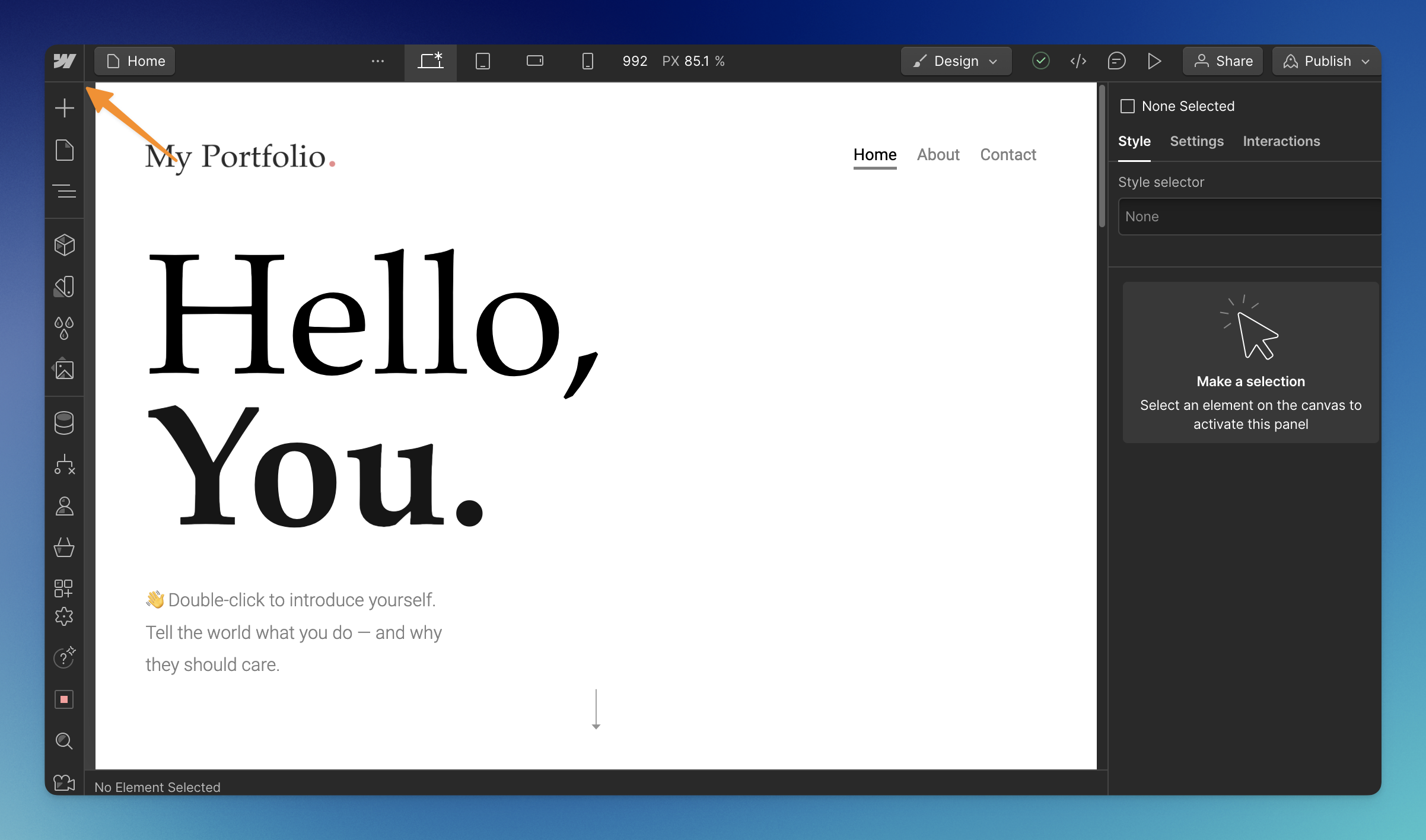The height and width of the screenshot is (840, 1426).
Task: Open the Assets image panel
Action: [64, 370]
